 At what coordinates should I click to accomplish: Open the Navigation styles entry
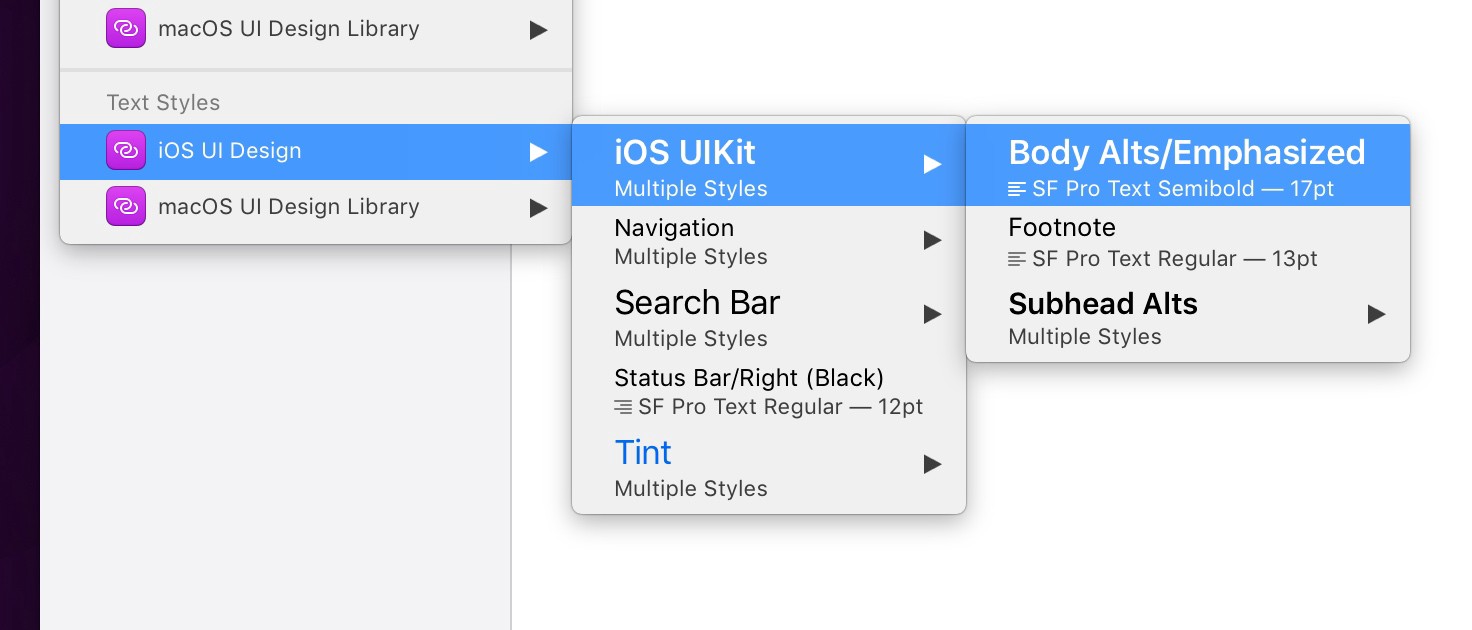(674, 228)
